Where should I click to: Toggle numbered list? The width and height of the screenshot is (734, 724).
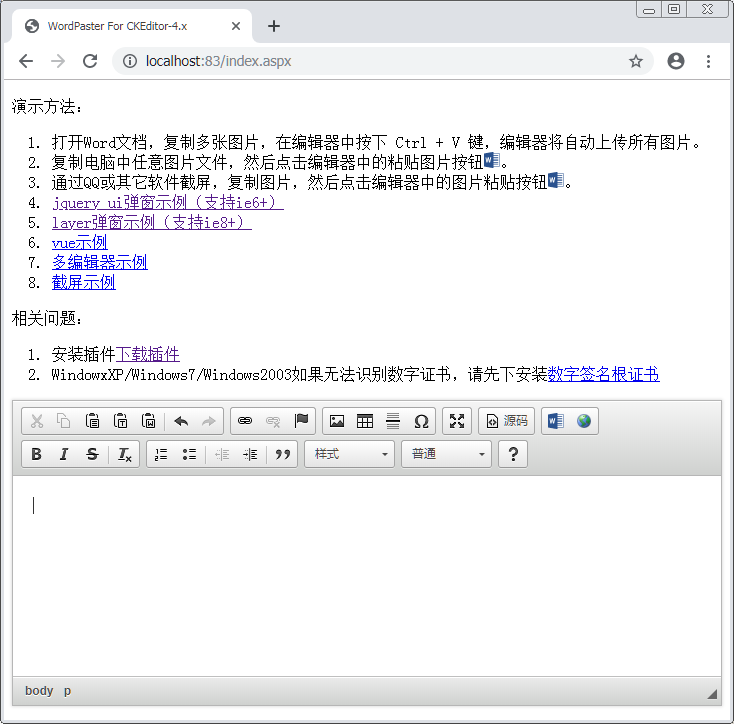click(x=161, y=454)
